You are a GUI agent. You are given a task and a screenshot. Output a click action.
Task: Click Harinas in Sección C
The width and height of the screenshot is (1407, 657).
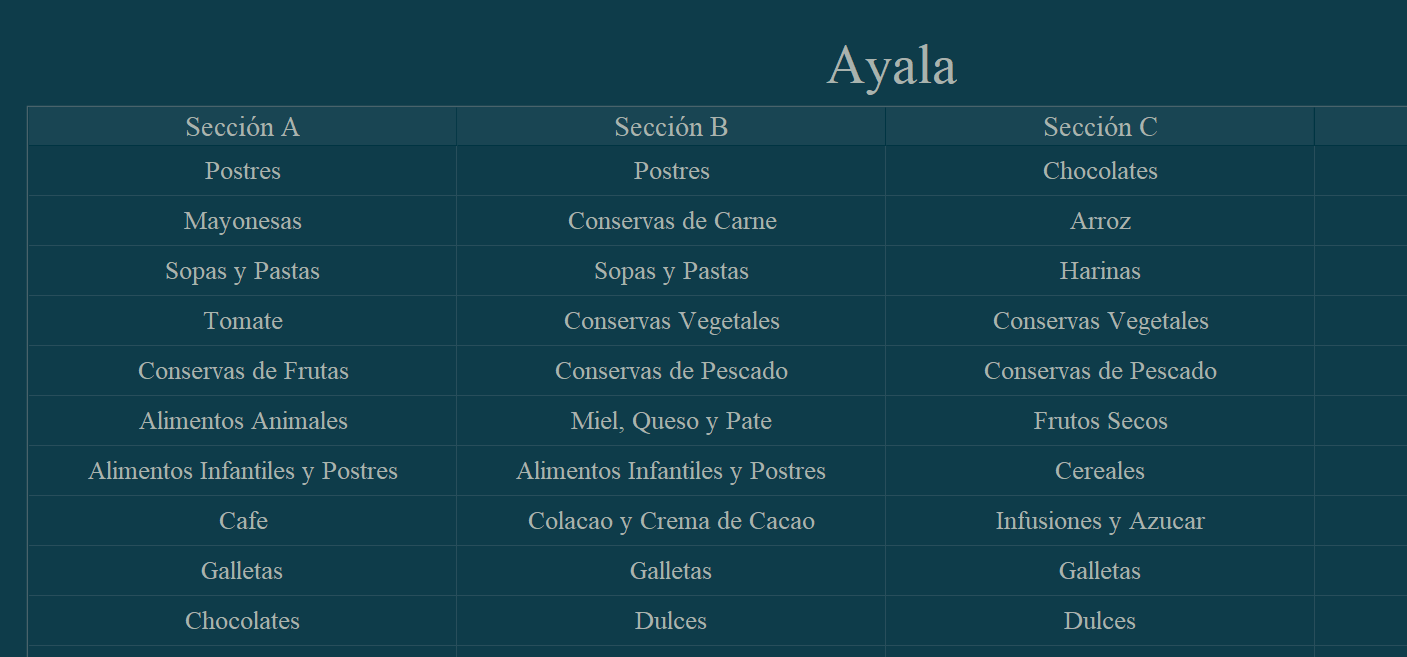coord(1100,271)
